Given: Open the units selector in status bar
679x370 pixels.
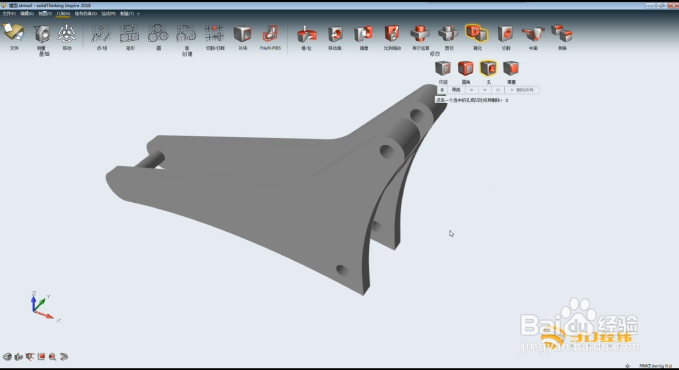Looking at the screenshot, I should click(x=656, y=366).
